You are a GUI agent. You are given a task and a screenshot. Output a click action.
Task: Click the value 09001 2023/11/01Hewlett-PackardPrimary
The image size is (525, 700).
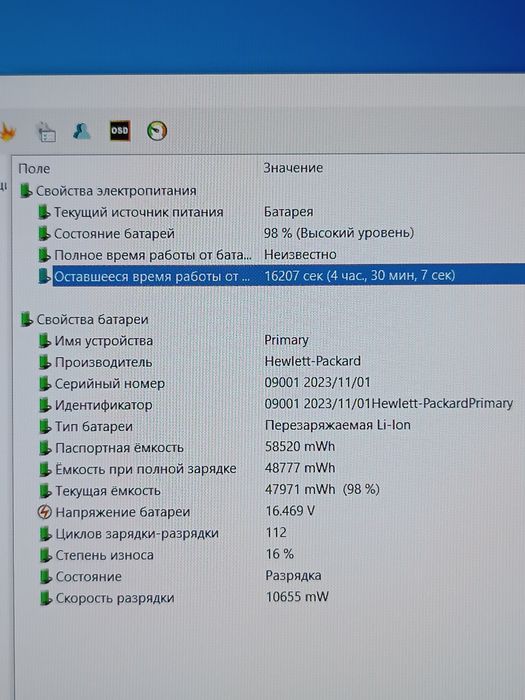[388, 404]
